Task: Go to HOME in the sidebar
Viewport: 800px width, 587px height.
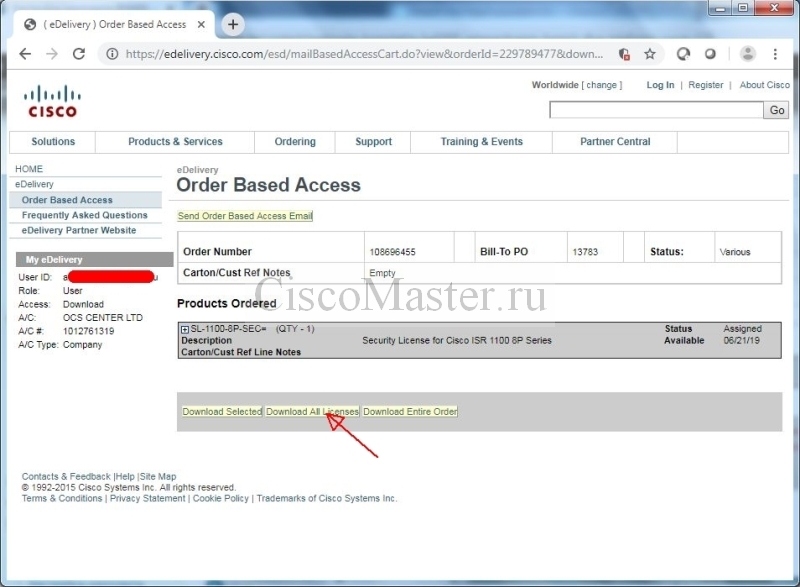Action: [x=29, y=169]
